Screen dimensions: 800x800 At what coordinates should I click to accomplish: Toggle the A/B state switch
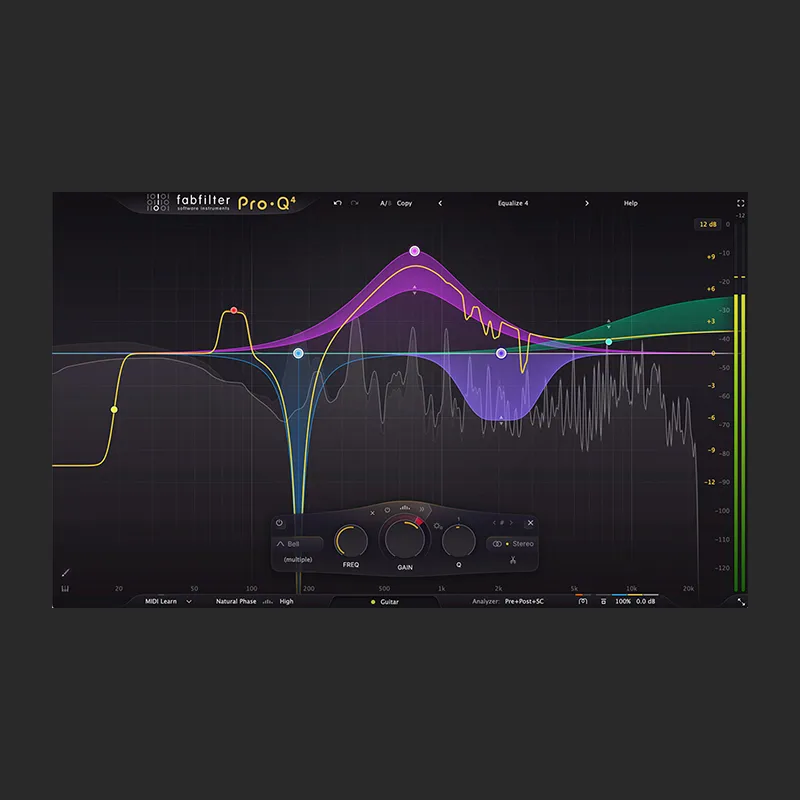(385, 203)
